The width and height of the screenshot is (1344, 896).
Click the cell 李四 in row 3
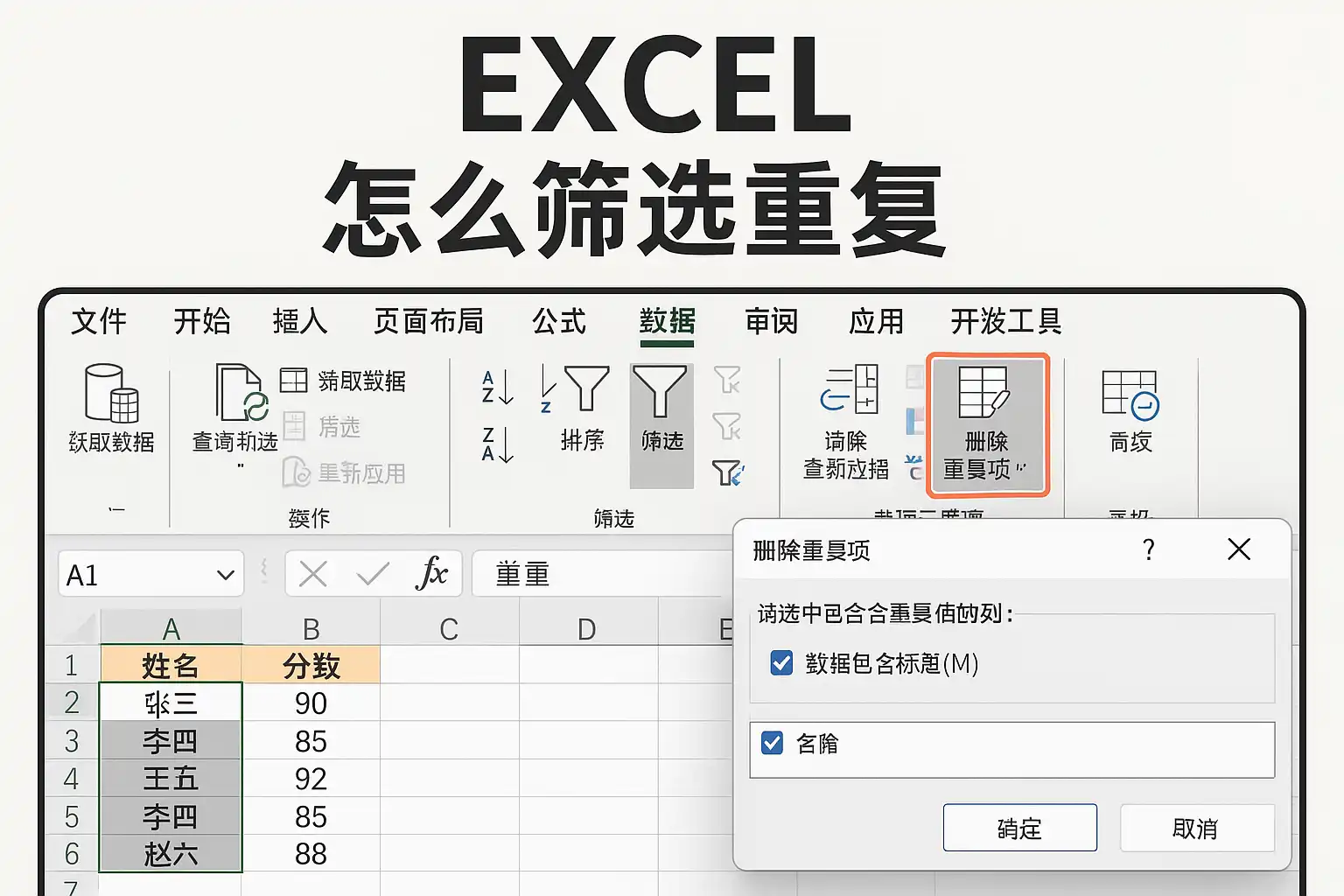pos(171,740)
